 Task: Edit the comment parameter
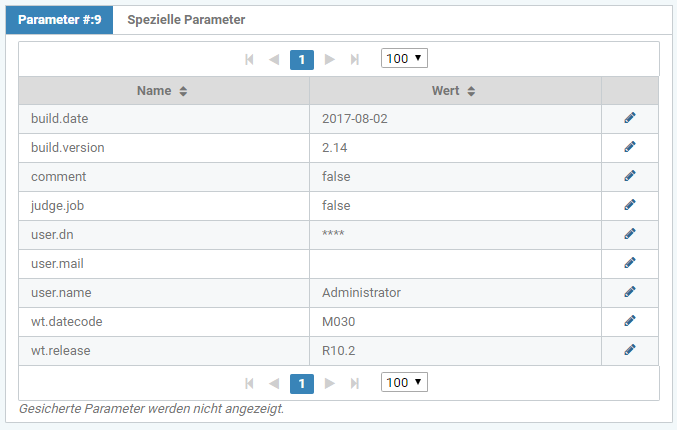(x=630, y=176)
